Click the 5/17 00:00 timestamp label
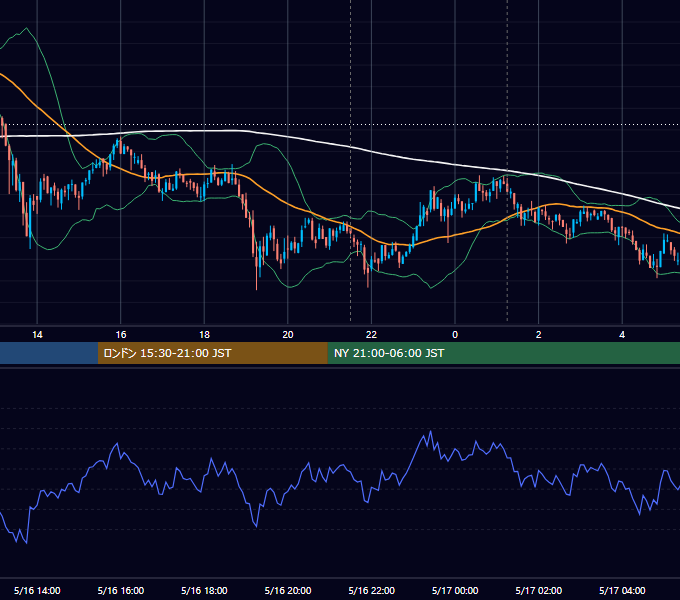Image resolution: width=680 pixels, height=600 pixels. (x=455, y=590)
